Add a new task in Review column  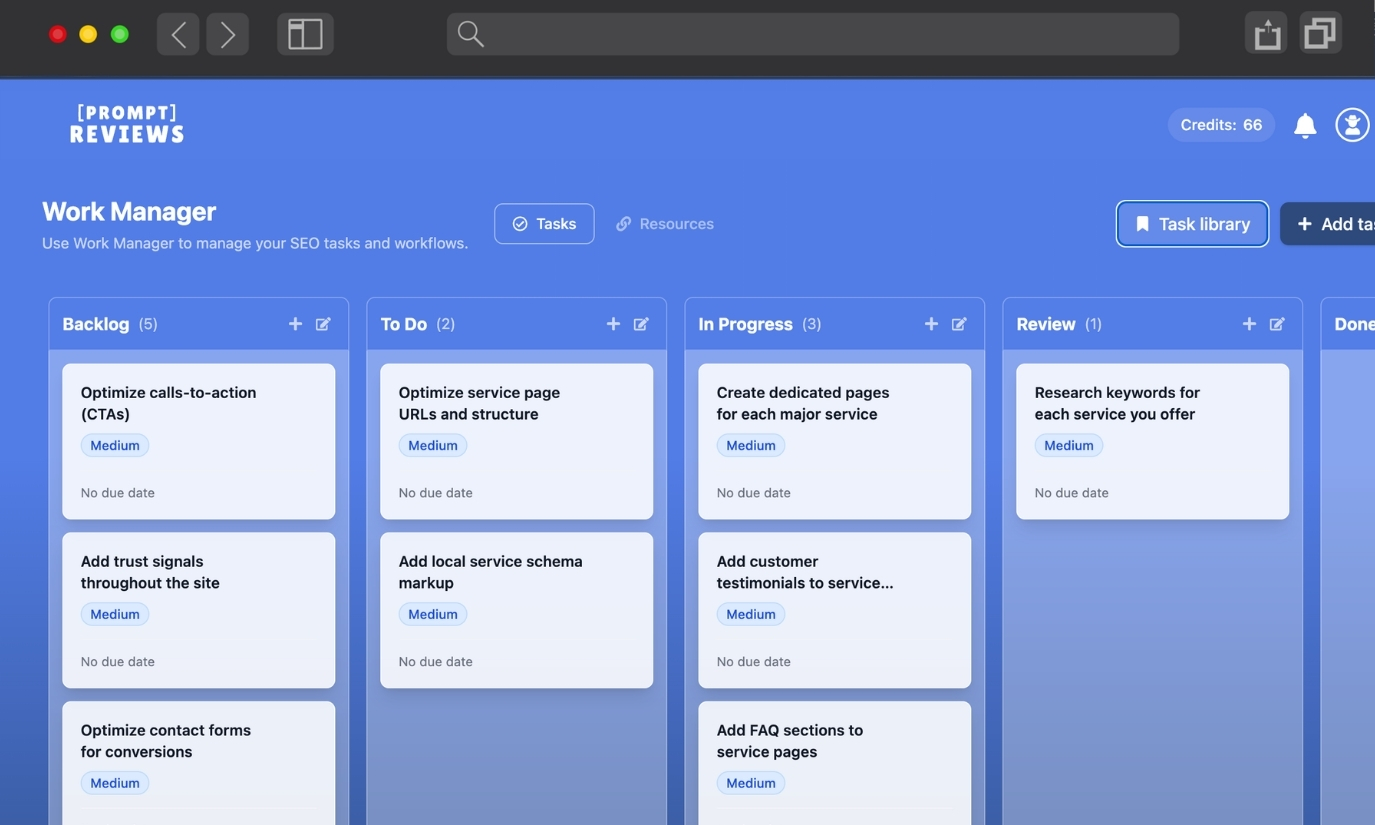1249,324
